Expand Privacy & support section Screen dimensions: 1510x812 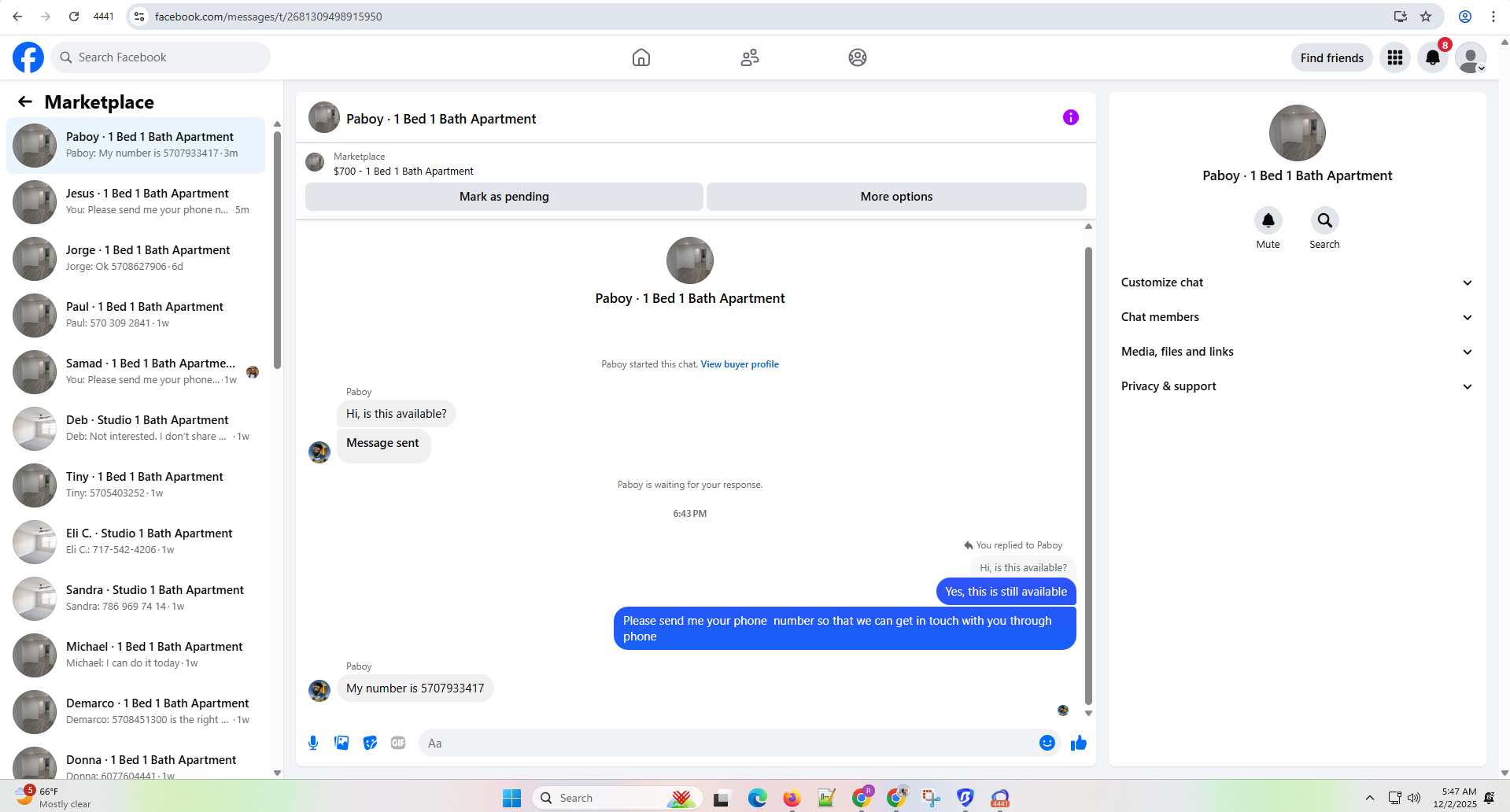pos(1297,386)
